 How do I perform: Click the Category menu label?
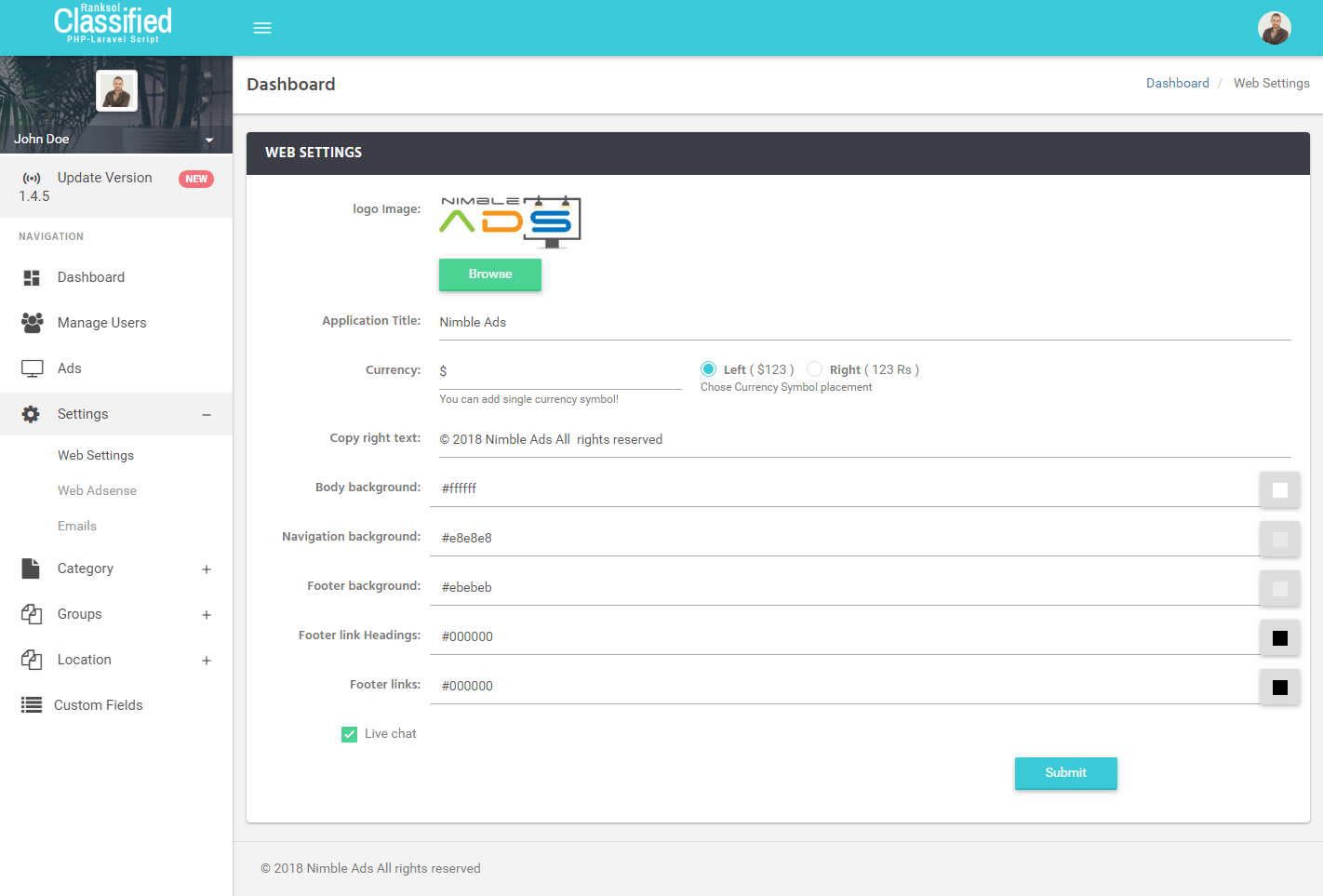click(x=86, y=568)
